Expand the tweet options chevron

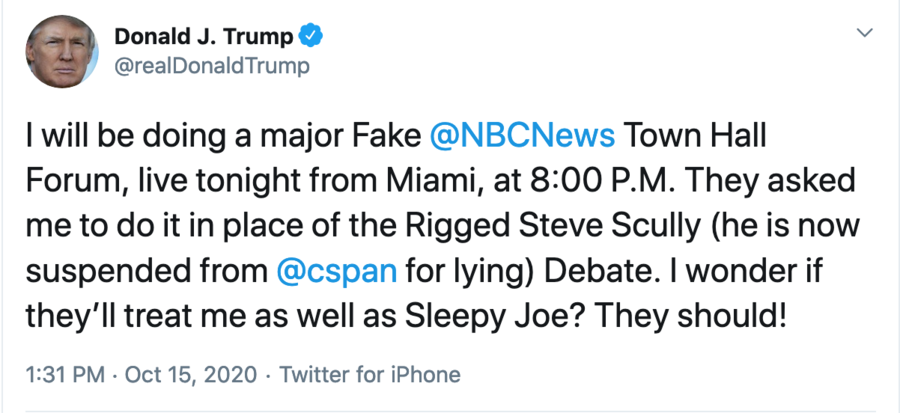pyautogui.click(x=864, y=33)
